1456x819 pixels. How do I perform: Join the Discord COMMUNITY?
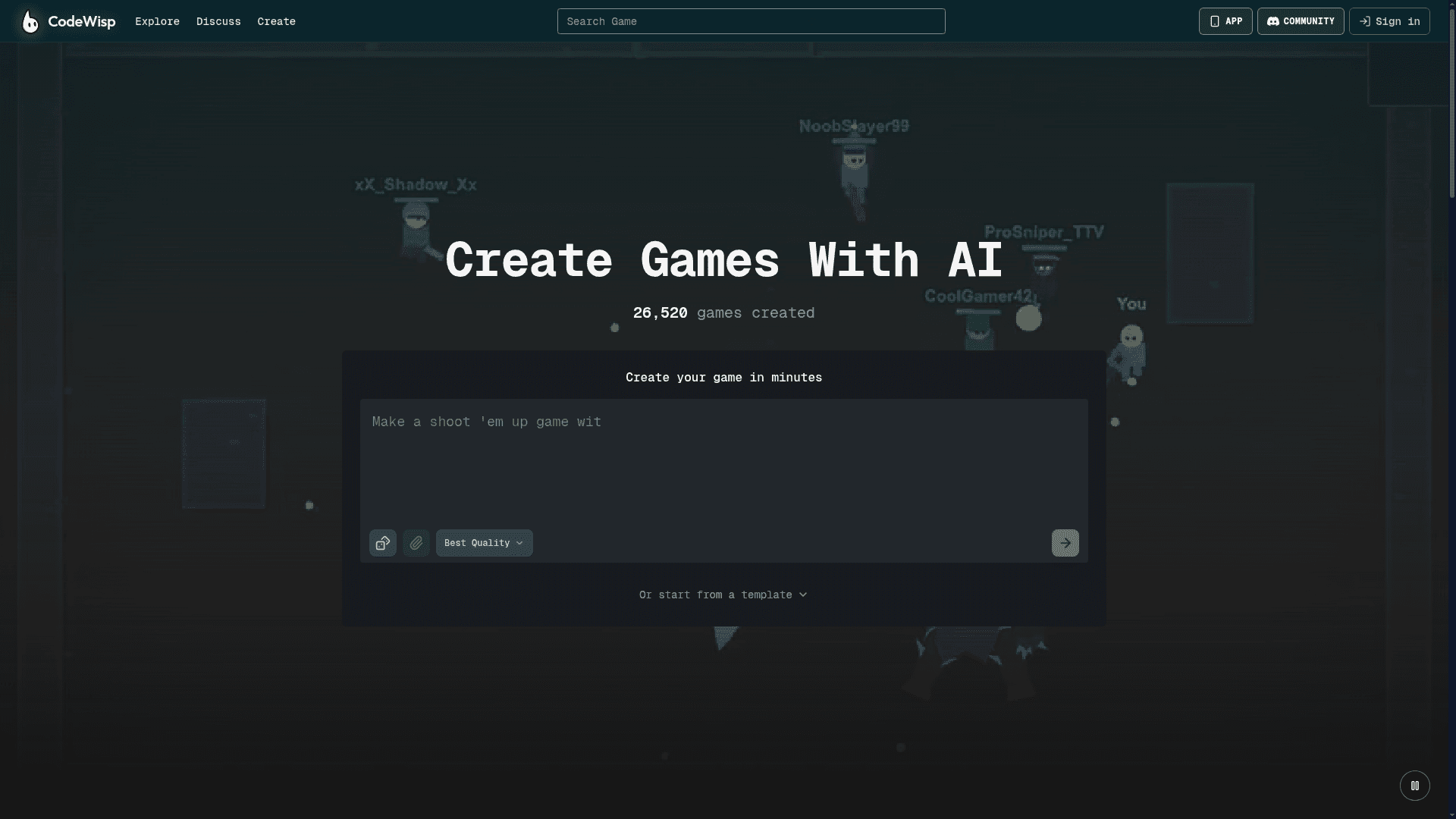[1301, 21]
